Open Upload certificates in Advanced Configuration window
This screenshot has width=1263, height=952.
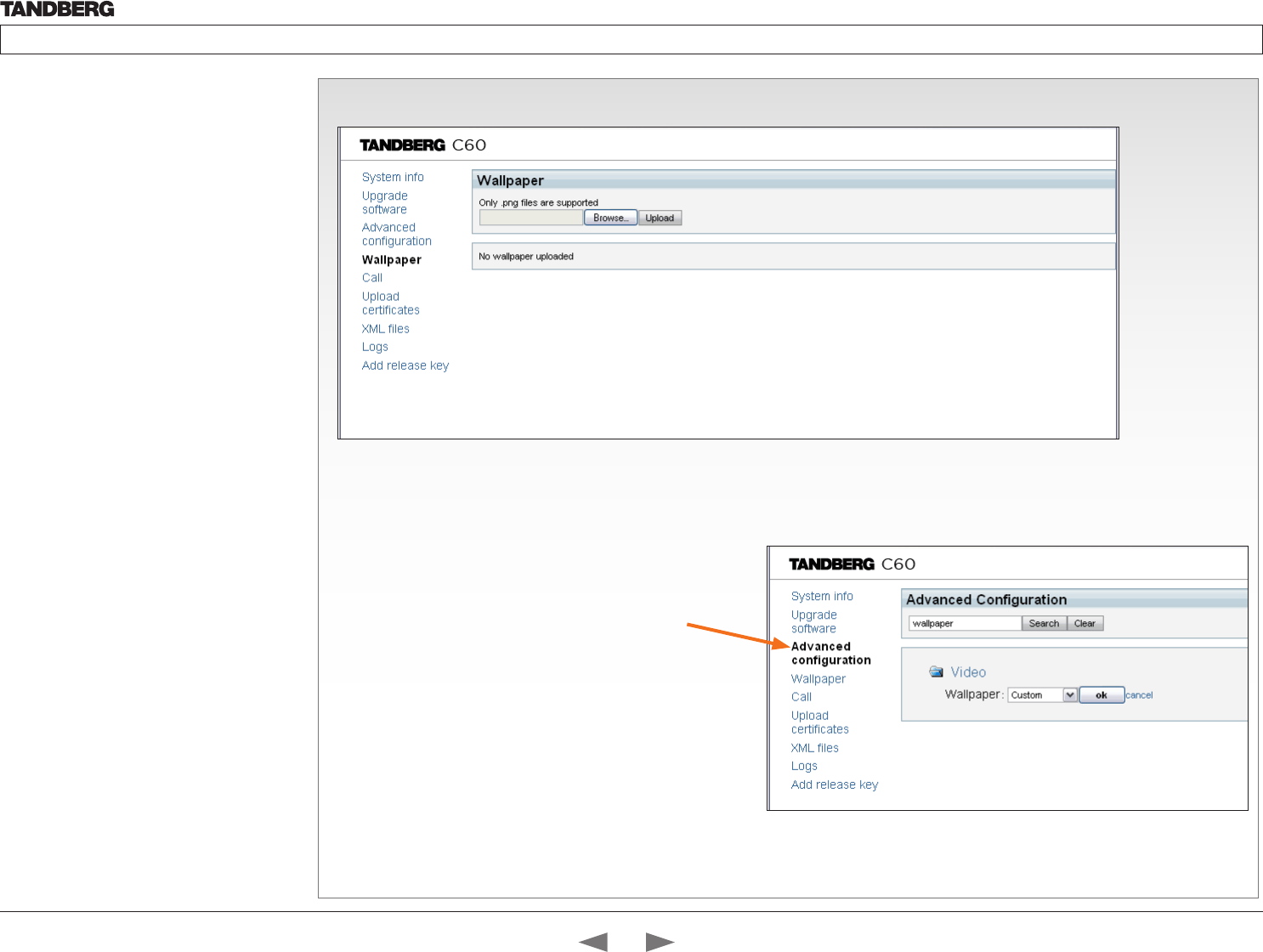[x=820, y=722]
